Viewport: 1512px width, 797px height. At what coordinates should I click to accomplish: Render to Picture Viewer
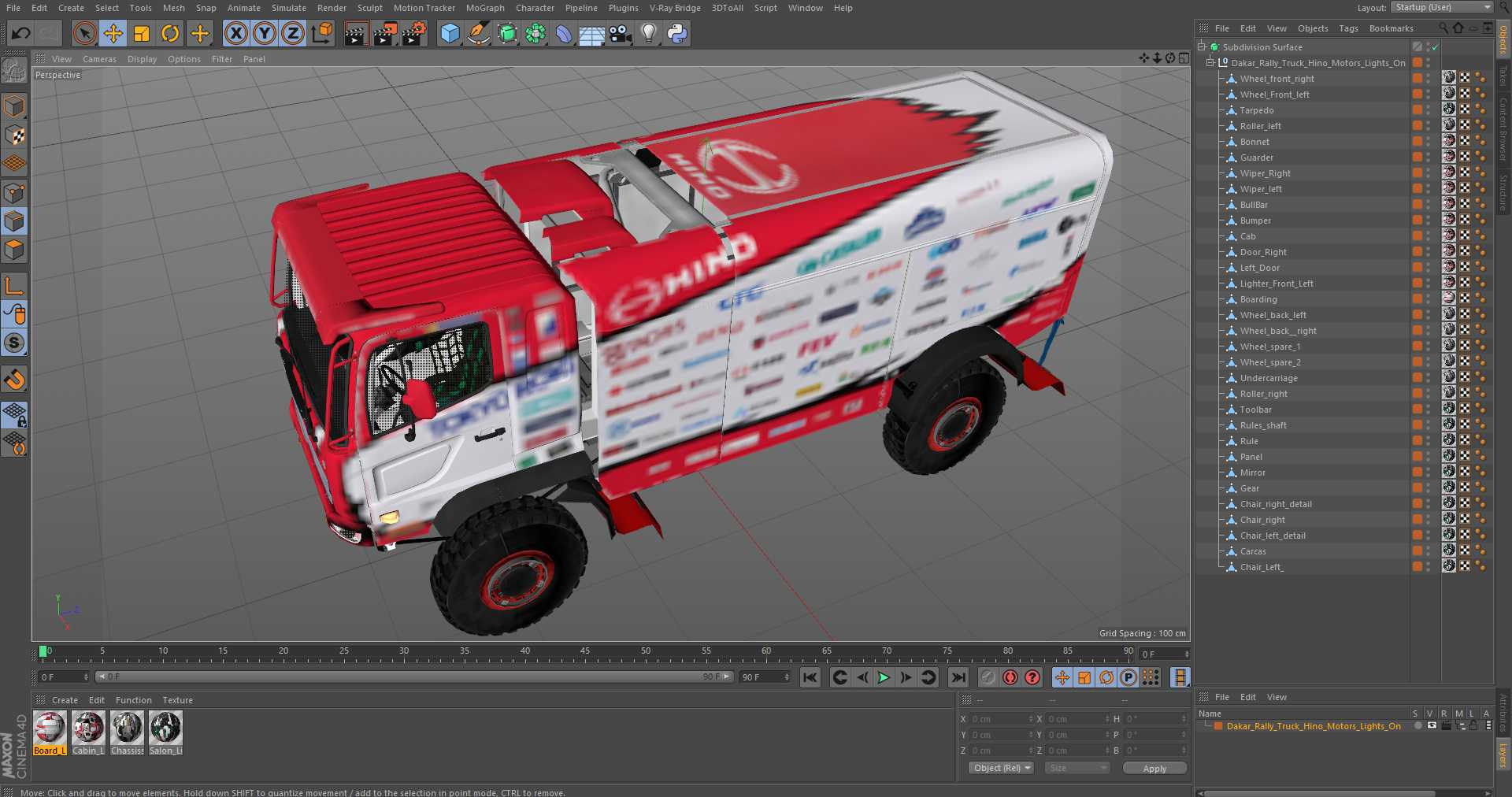tap(385, 33)
